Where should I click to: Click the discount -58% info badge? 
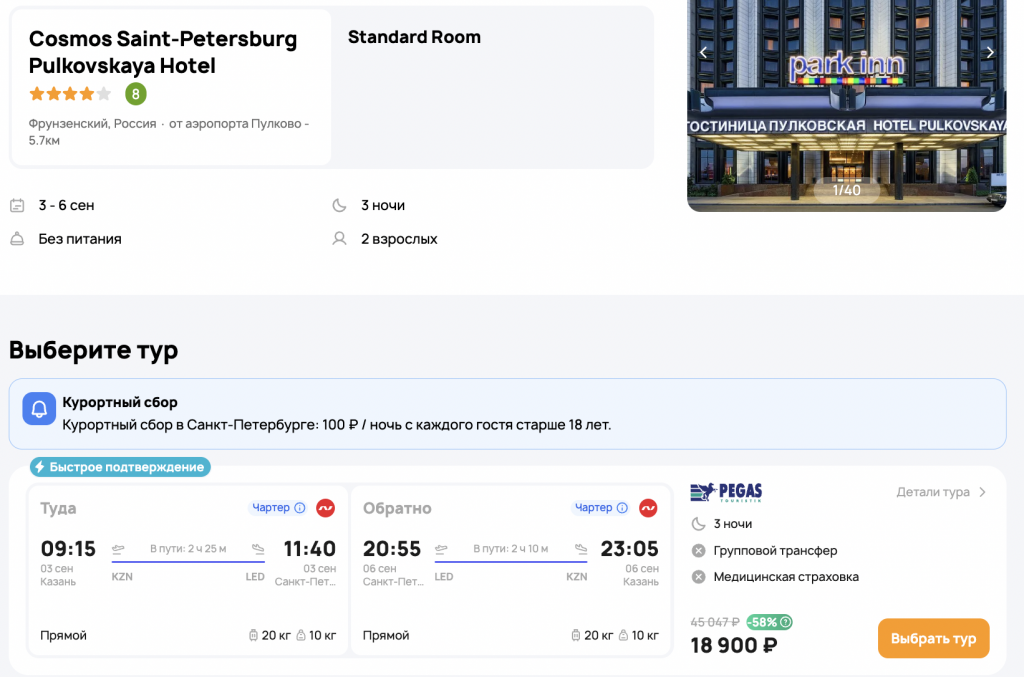tap(769, 622)
